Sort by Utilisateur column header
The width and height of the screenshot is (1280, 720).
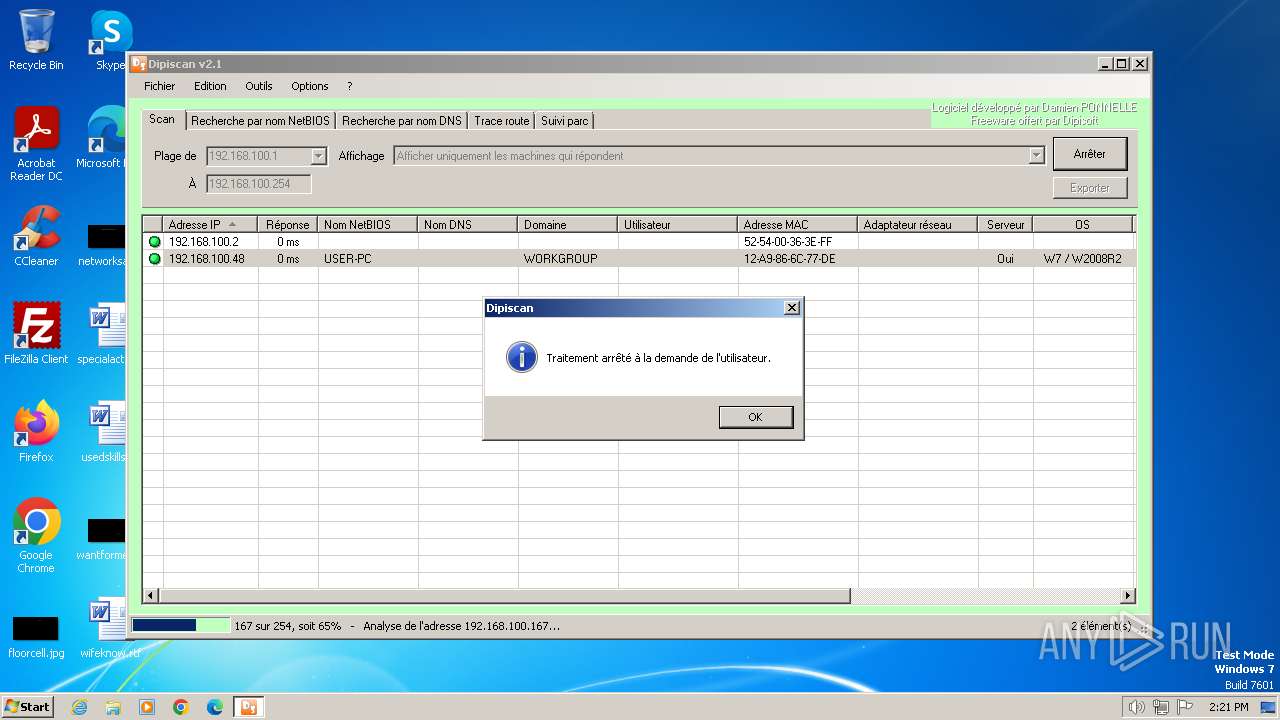coord(678,225)
